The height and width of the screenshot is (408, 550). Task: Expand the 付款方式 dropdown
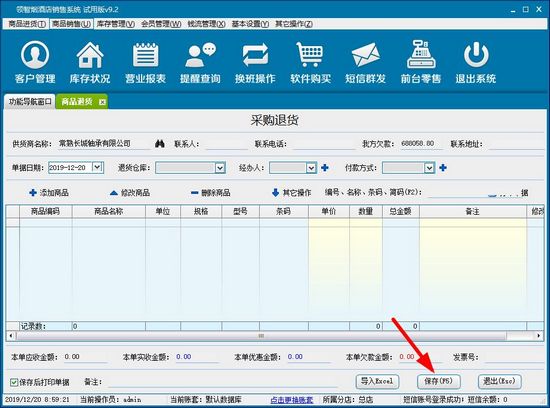(x=430, y=168)
